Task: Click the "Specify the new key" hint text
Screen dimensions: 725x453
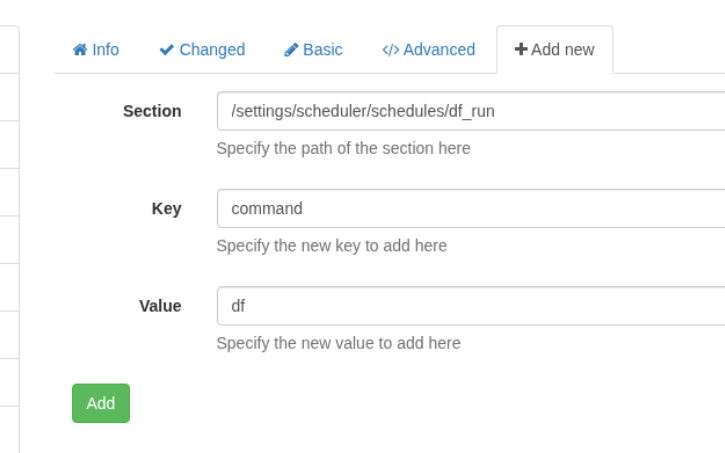Action: [331, 246]
